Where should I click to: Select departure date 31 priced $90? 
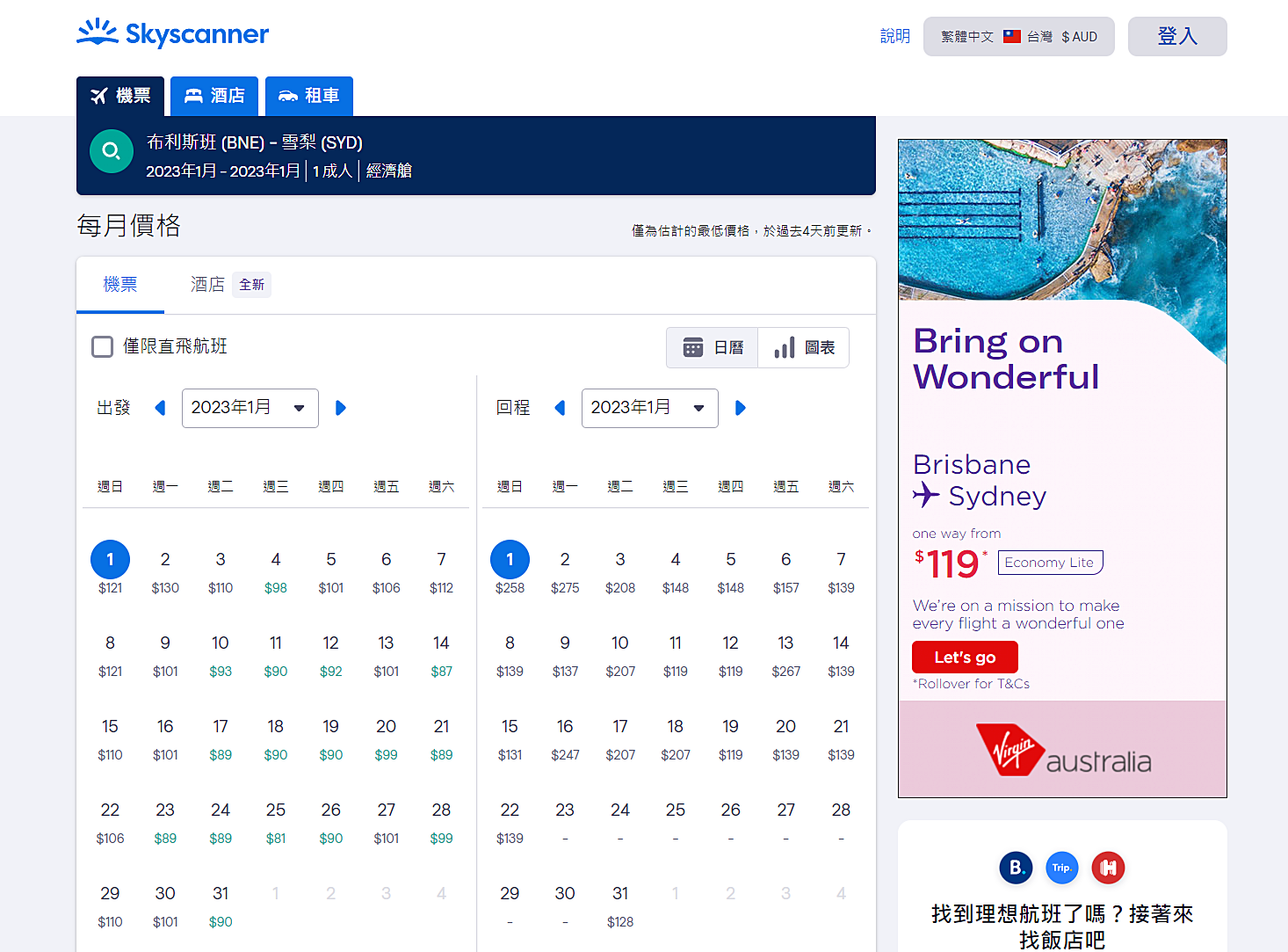pyautogui.click(x=221, y=906)
